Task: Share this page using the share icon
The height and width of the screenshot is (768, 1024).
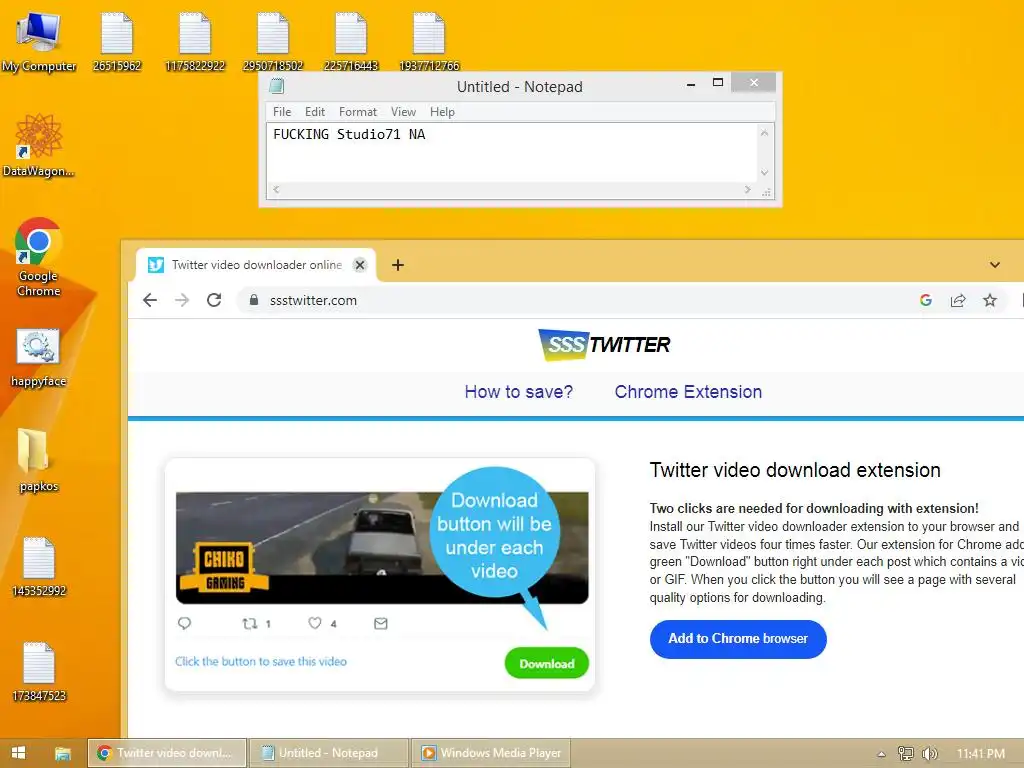Action: pyautogui.click(x=958, y=300)
